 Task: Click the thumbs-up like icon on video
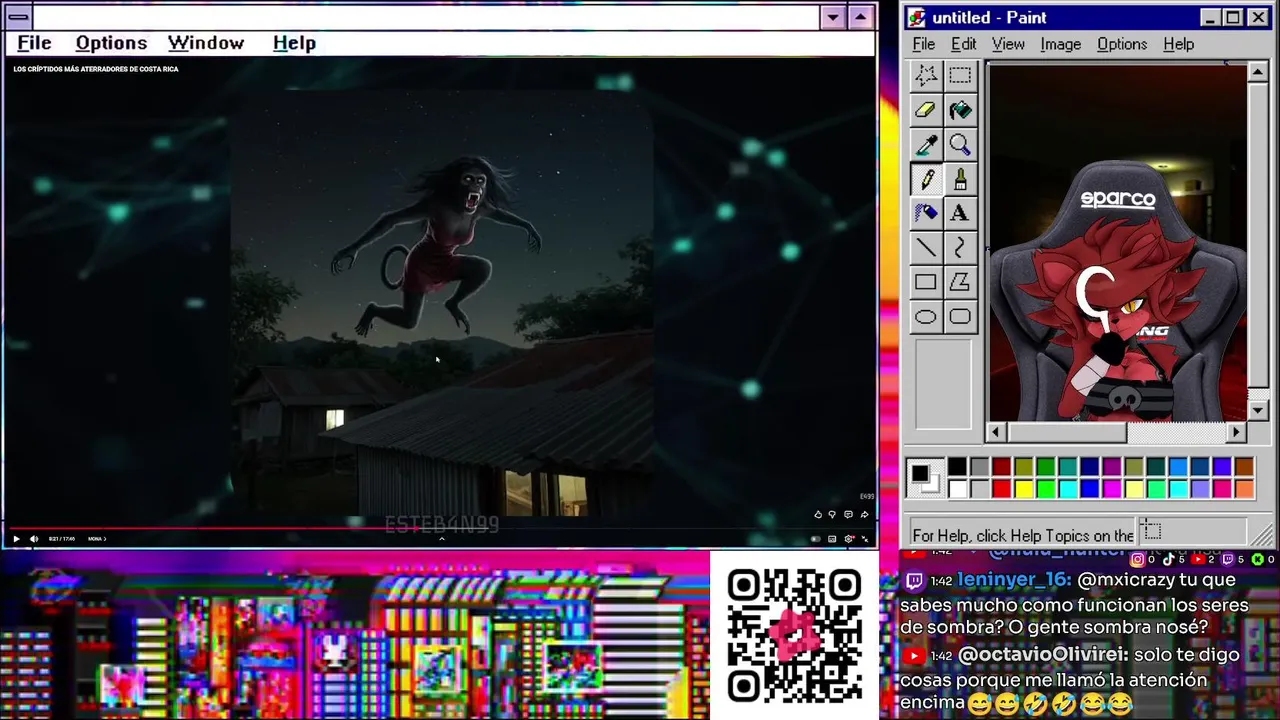point(818,514)
